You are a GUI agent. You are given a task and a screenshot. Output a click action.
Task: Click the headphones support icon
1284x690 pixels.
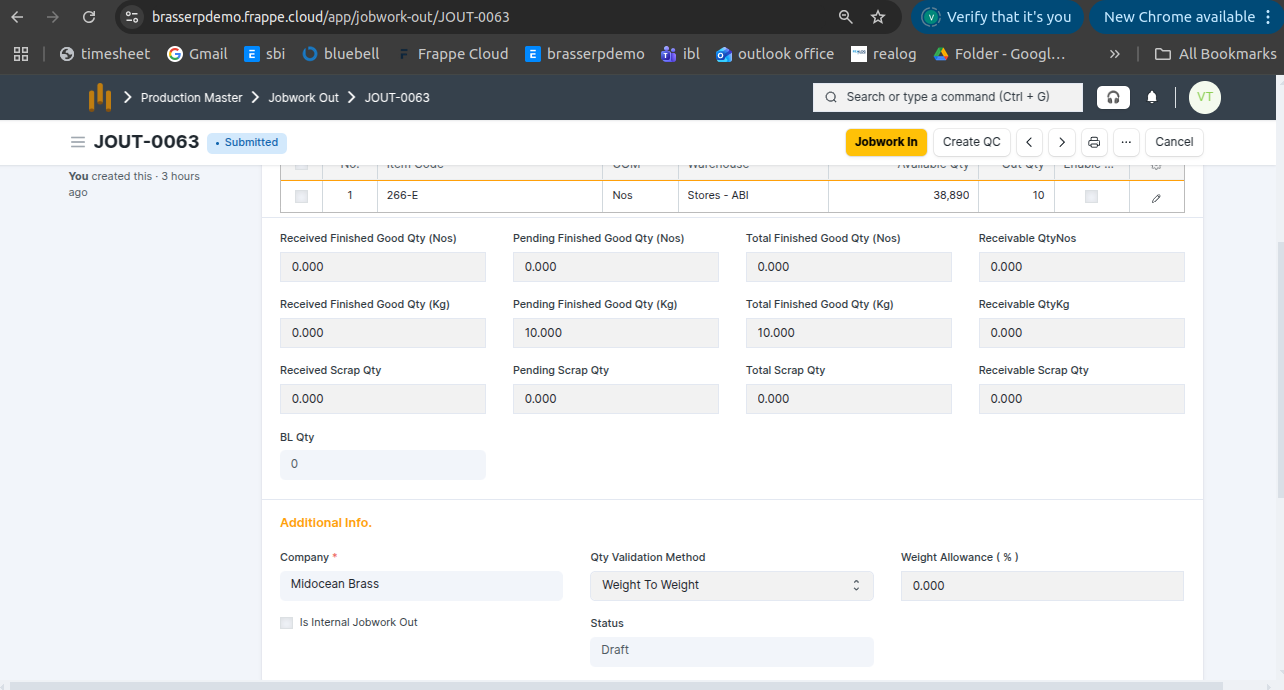point(1112,97)
